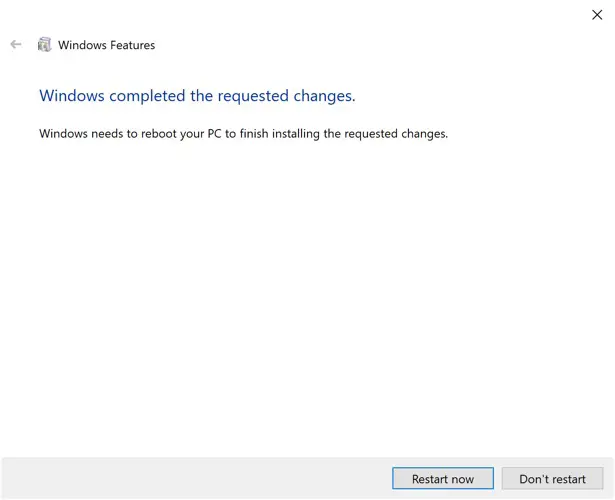Click the reboot notice message text

tap(243, 133)
